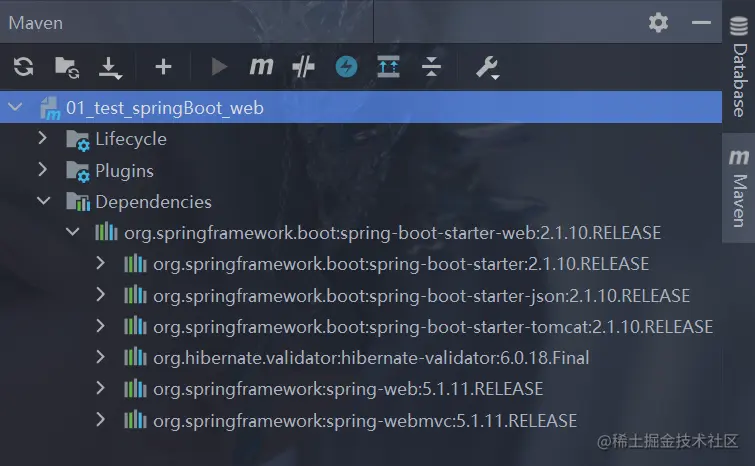
Task: Select the 01_test_springBoot_web project row
Action: [361, 107]
